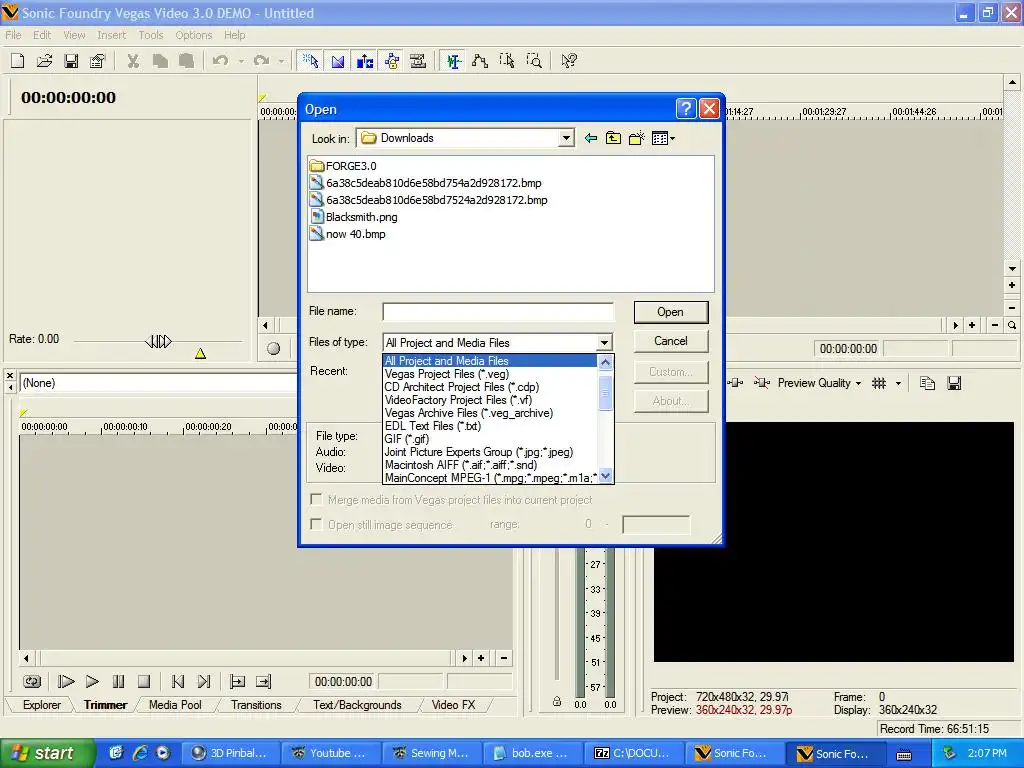1024x768 pixels.
Task: Switch to 3D Pinball taskbar window
Action: pyautogui.click(x=230, y=753)
